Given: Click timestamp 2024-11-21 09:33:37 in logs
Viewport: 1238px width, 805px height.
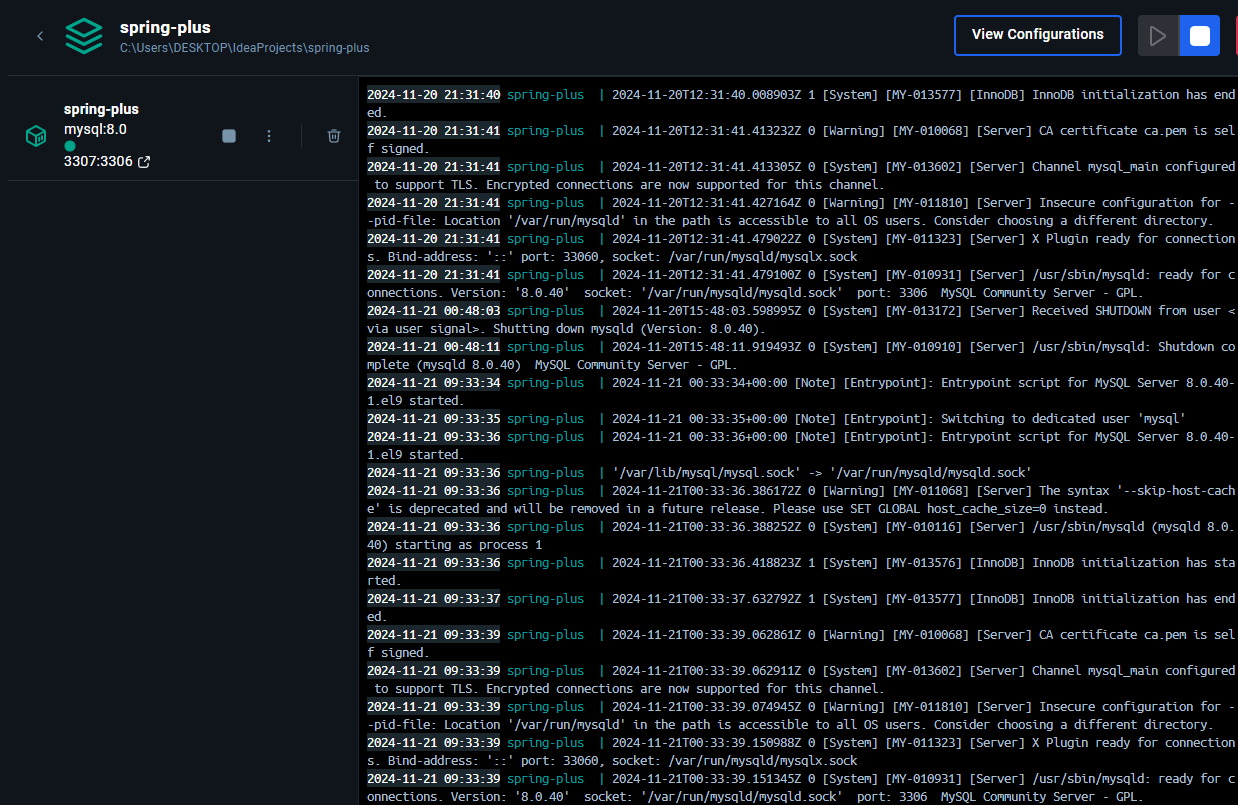Looking at the screenshot, I should point(434,599).
